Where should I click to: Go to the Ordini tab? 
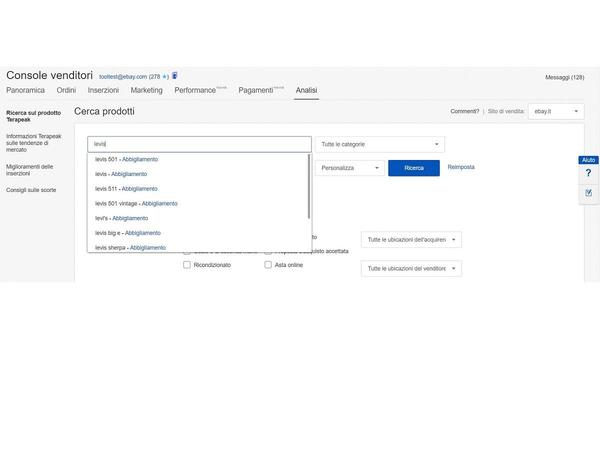click(x=66, y=90)
